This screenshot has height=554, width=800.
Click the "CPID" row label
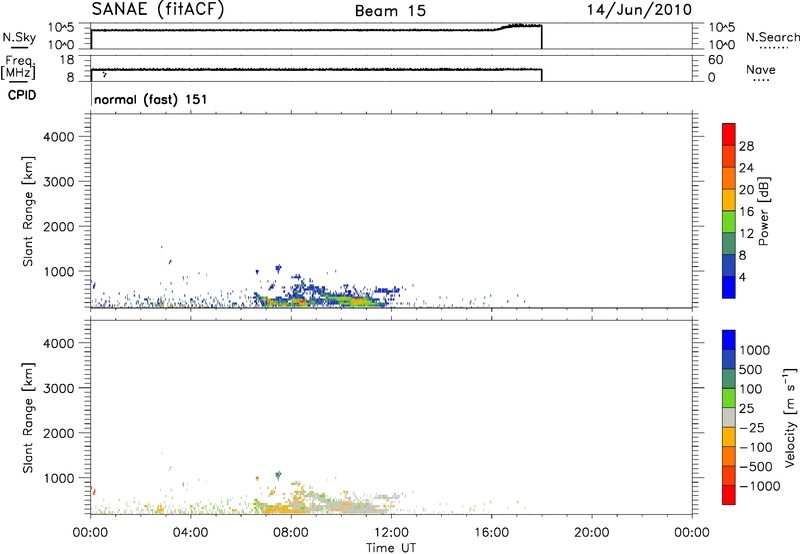coord(22,95)
